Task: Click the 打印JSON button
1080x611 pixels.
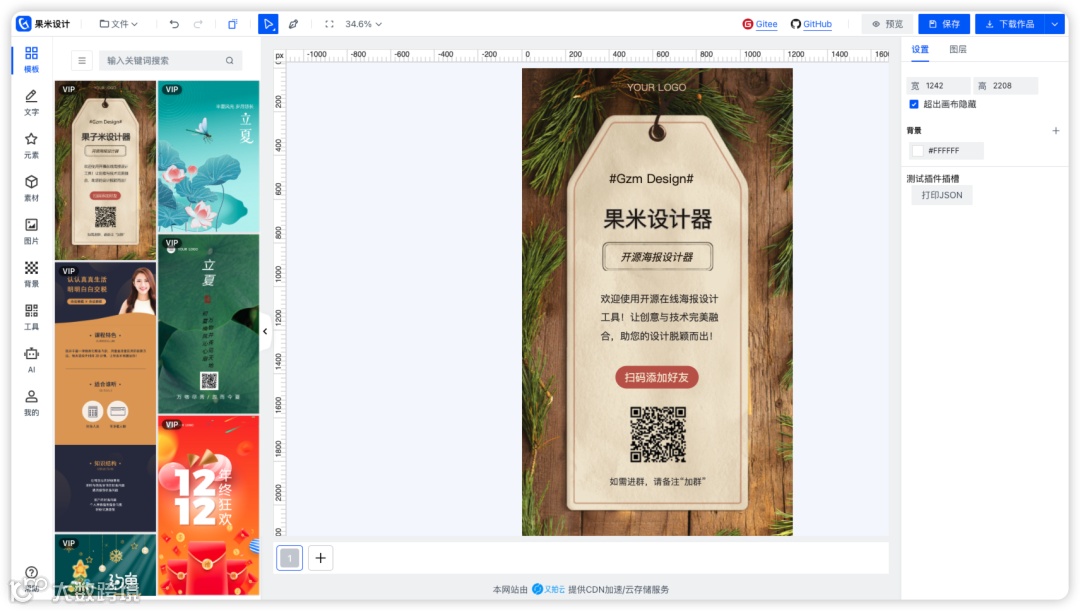Action: (x=942, y=195)
